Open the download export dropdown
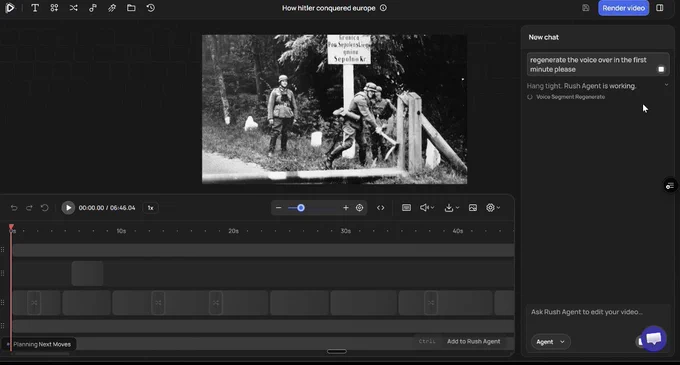Screen dimensions: 680x365 pyautogui.click(x=451, y=208)
